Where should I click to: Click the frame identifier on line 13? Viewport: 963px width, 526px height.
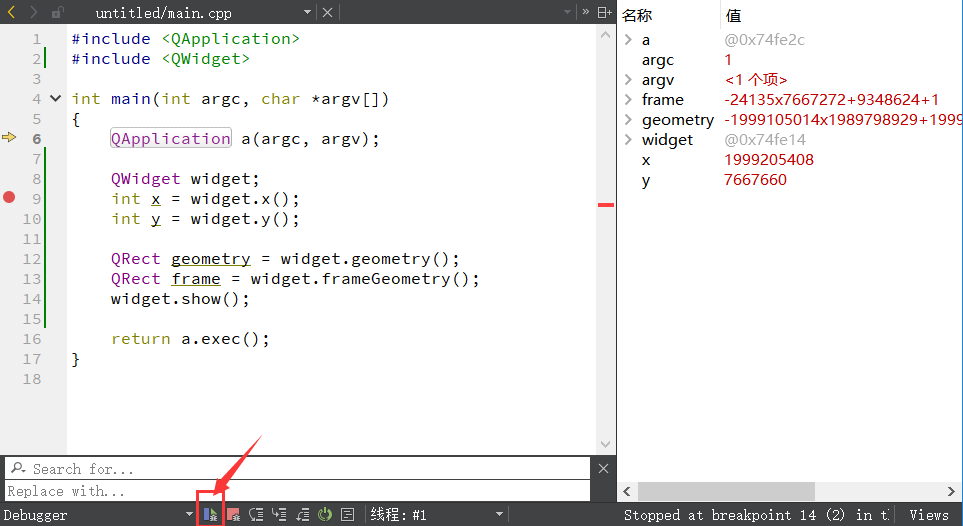tap(196, 278)
